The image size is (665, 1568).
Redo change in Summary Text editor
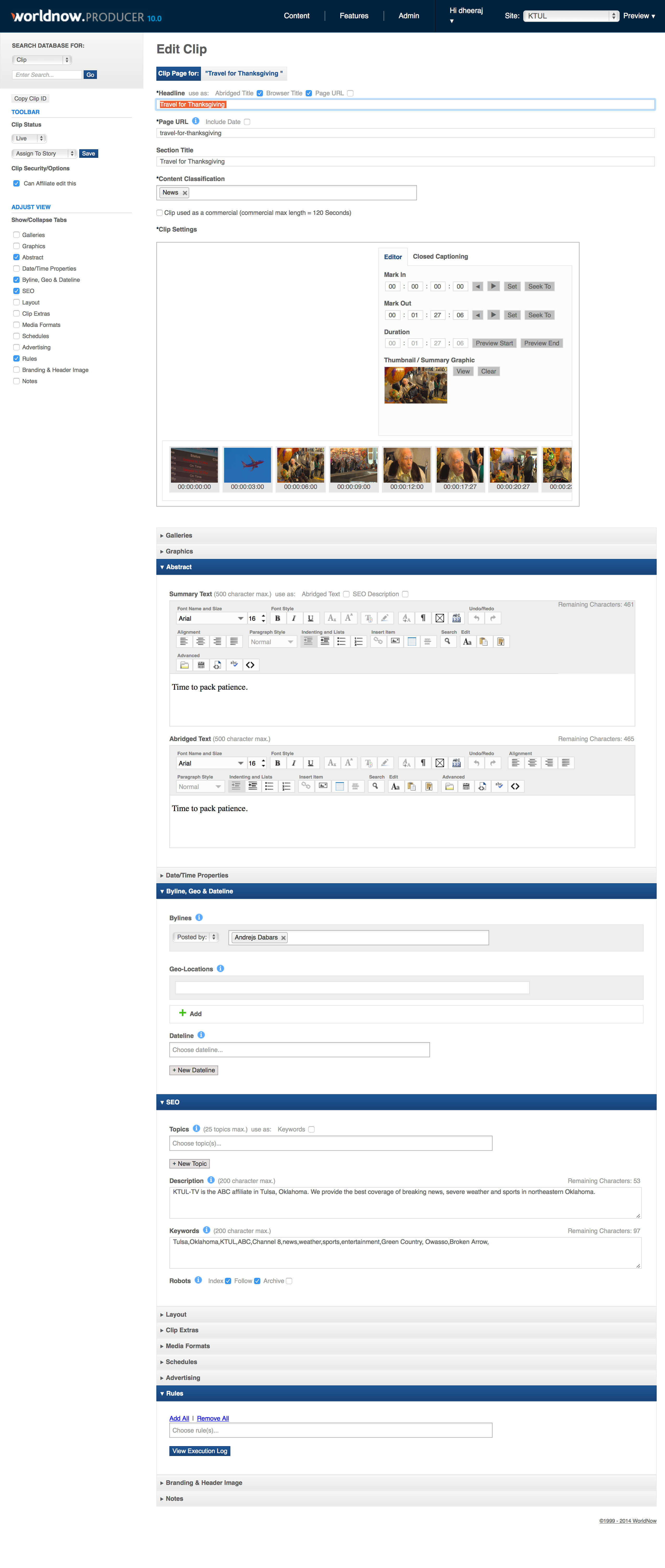tap(493, 618)
